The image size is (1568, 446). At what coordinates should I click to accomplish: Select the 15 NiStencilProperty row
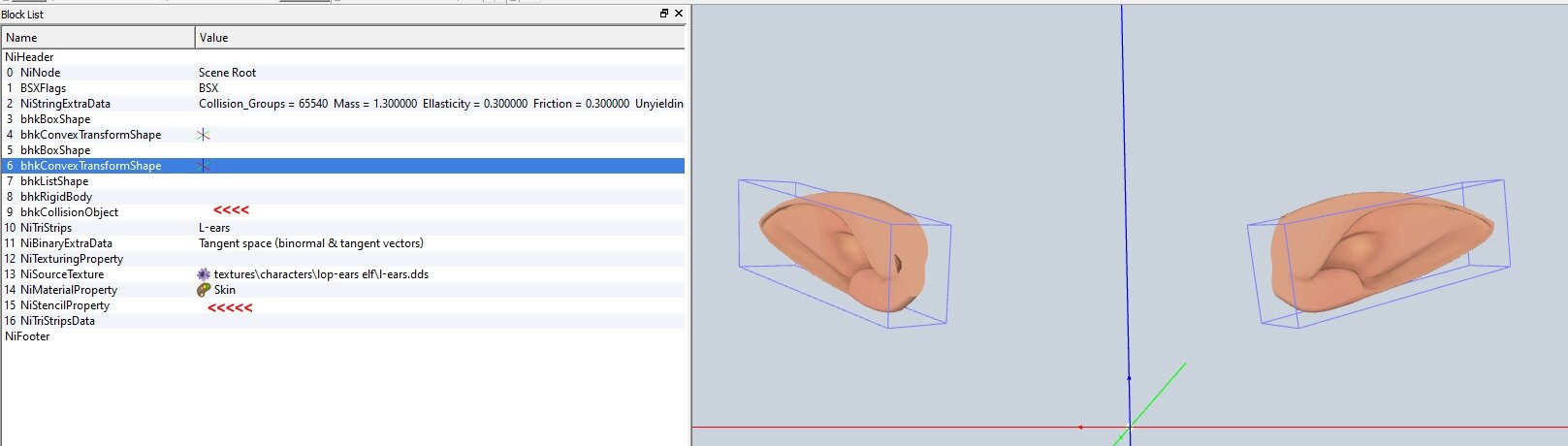pyautogui.click(x=343, y=305)
